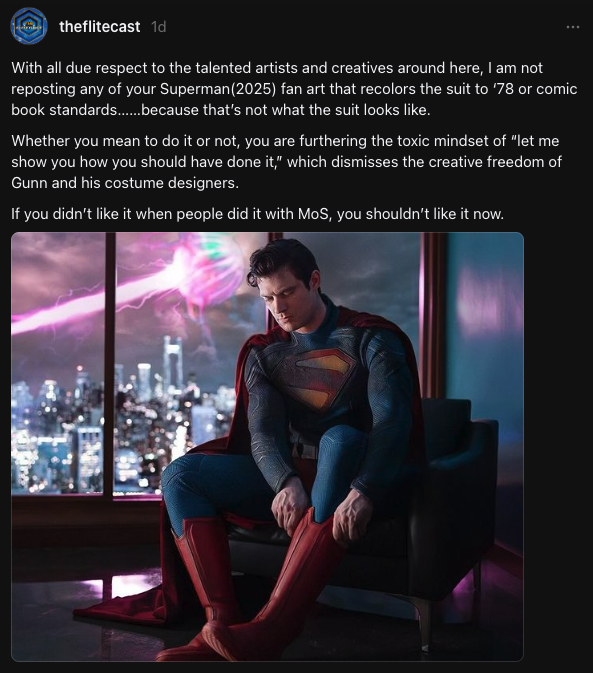Open the attached Superman suit photo
Screen dimensions: 593x673
point(267,446)
